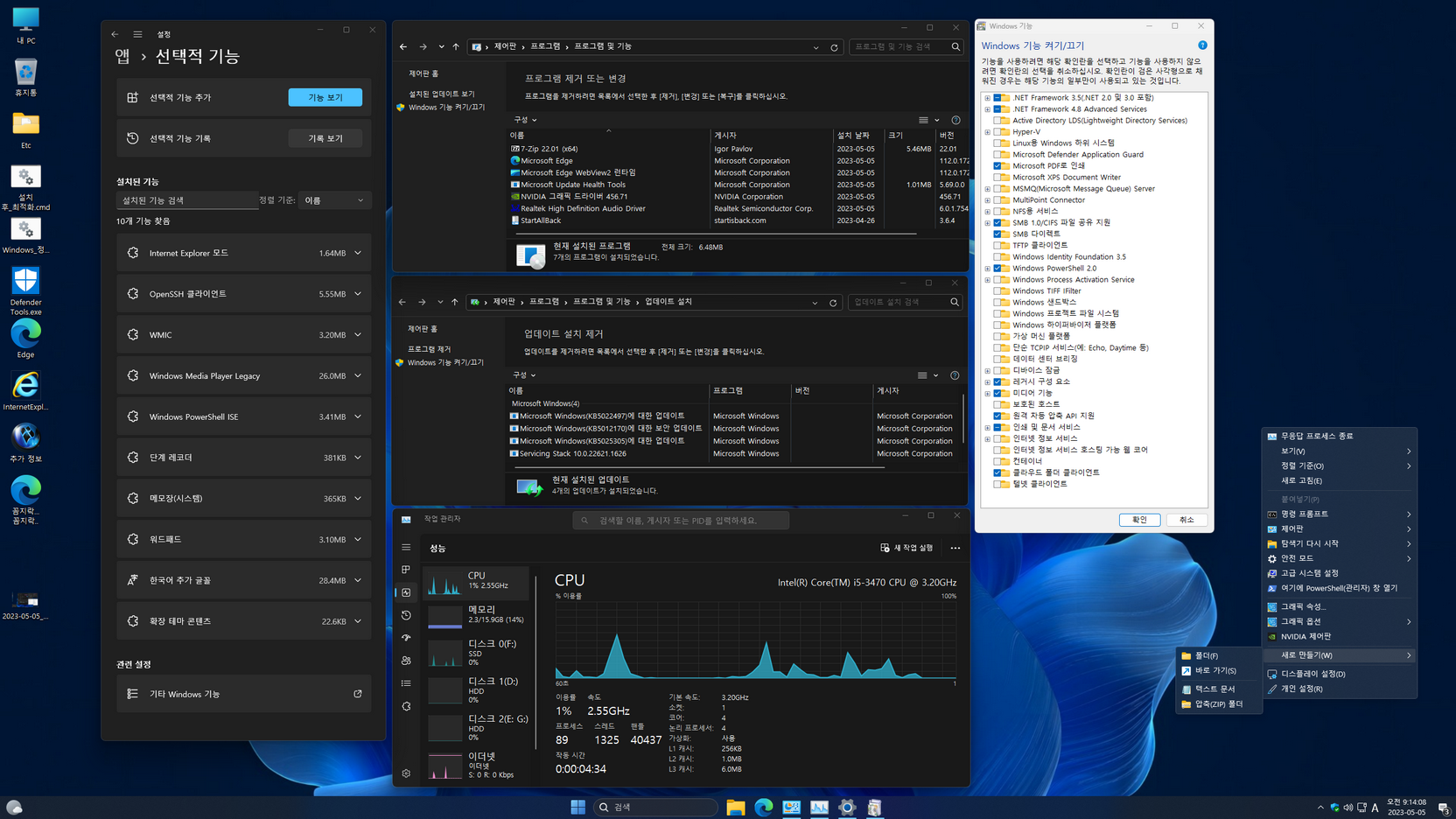
Task: Click inside 설치된 기능 검색 field
Action: [187, 200]
